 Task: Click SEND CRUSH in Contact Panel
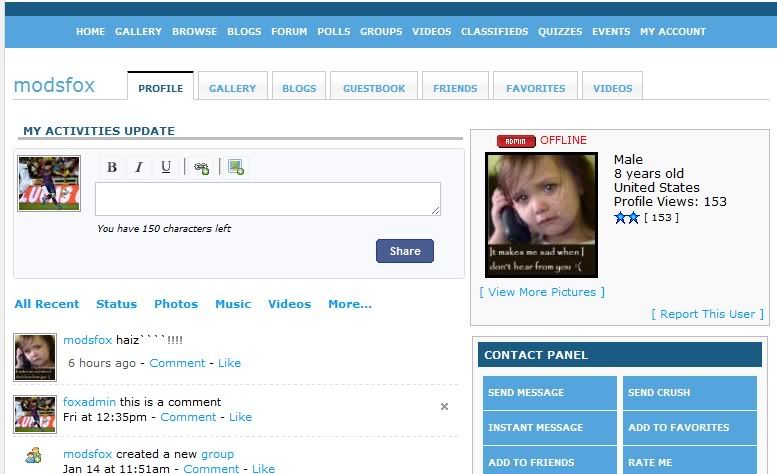click(690, 393)
